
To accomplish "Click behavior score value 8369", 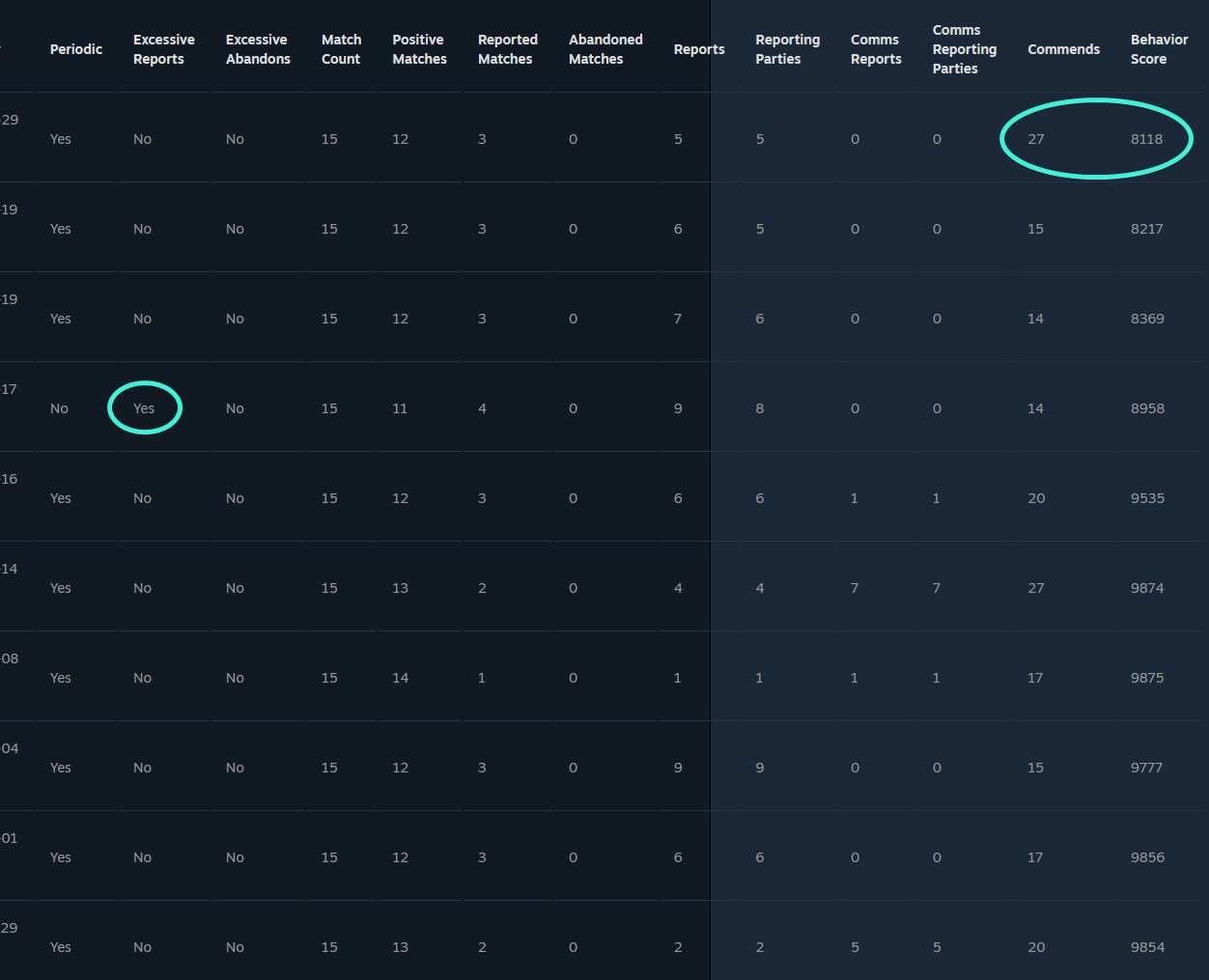I will click(1147, 319).
